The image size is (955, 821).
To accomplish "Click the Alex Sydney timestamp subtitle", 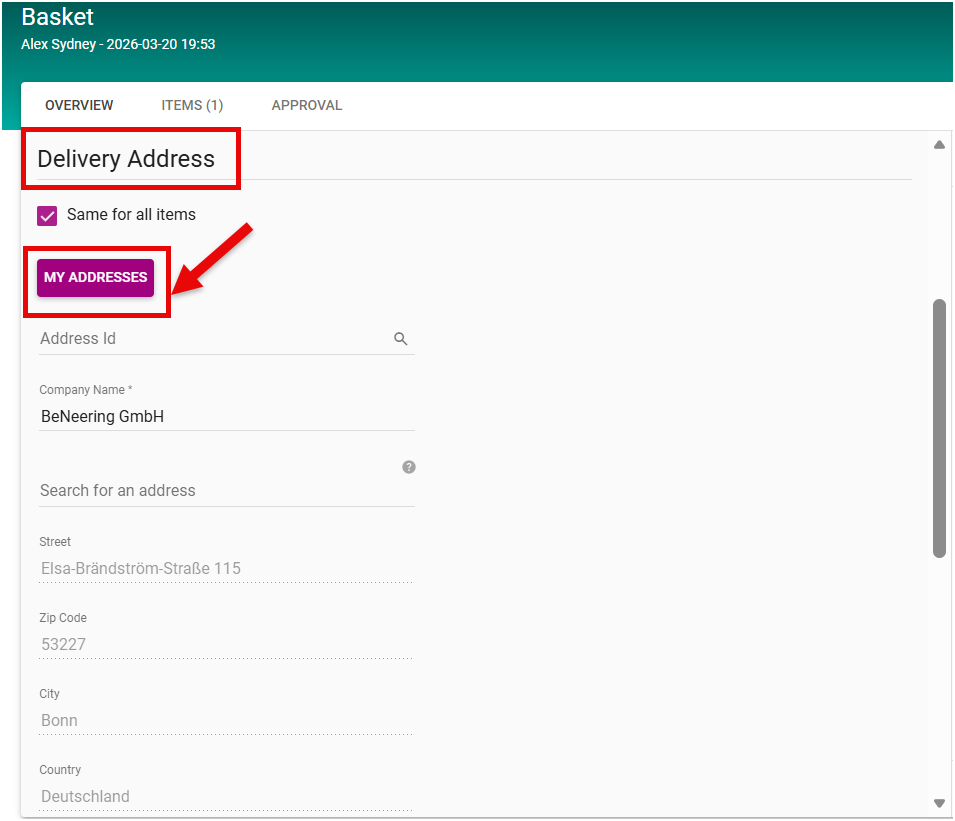I will pyautogui.click(x=118, y=44).
